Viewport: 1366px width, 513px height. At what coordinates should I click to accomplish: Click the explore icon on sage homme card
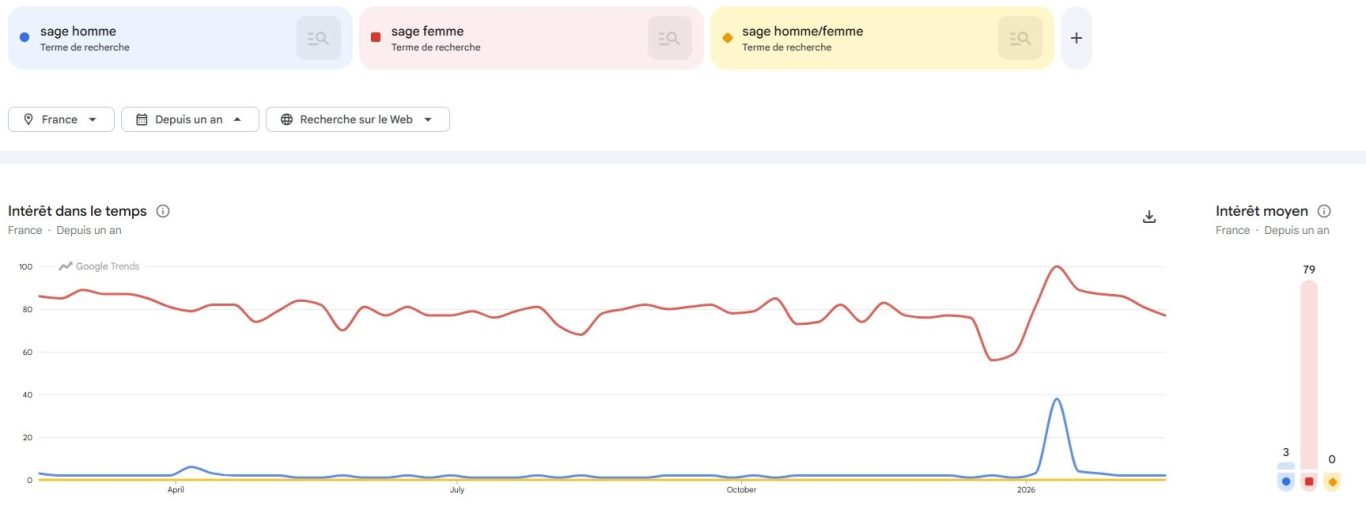point(318,38)
